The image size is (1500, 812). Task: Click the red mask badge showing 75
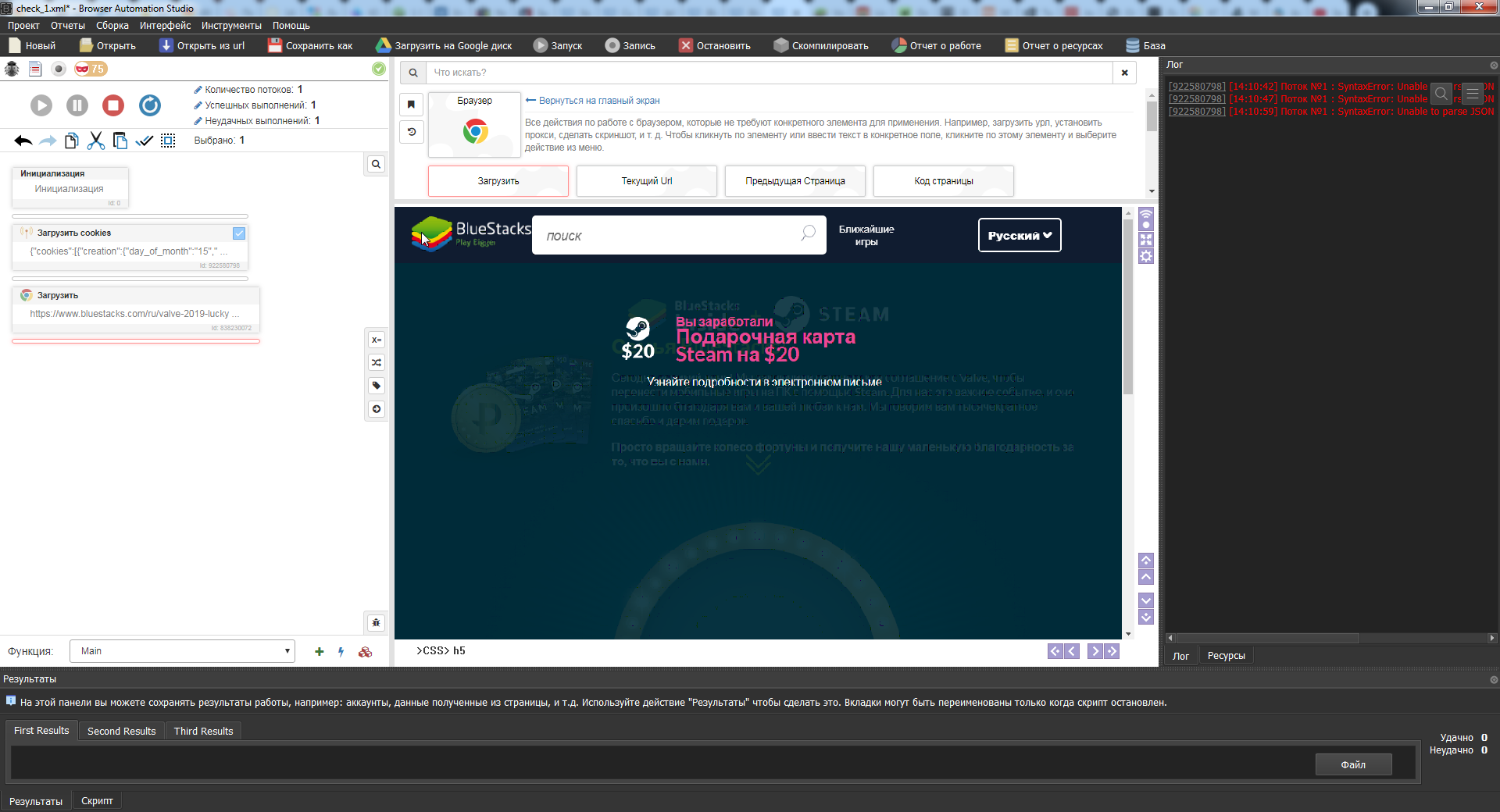91,69
